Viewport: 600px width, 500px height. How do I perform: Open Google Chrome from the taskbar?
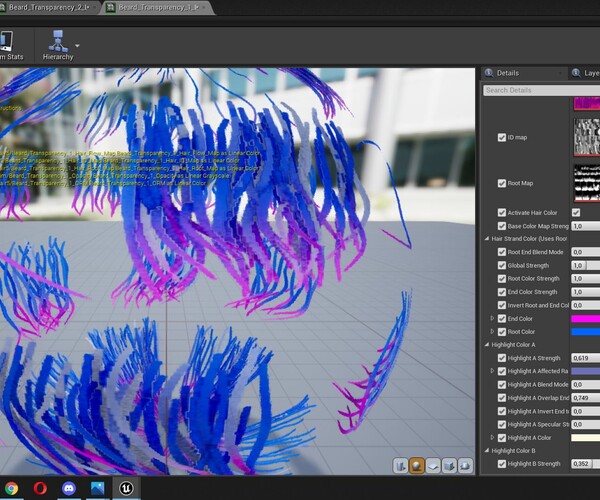tap(11, 488)
